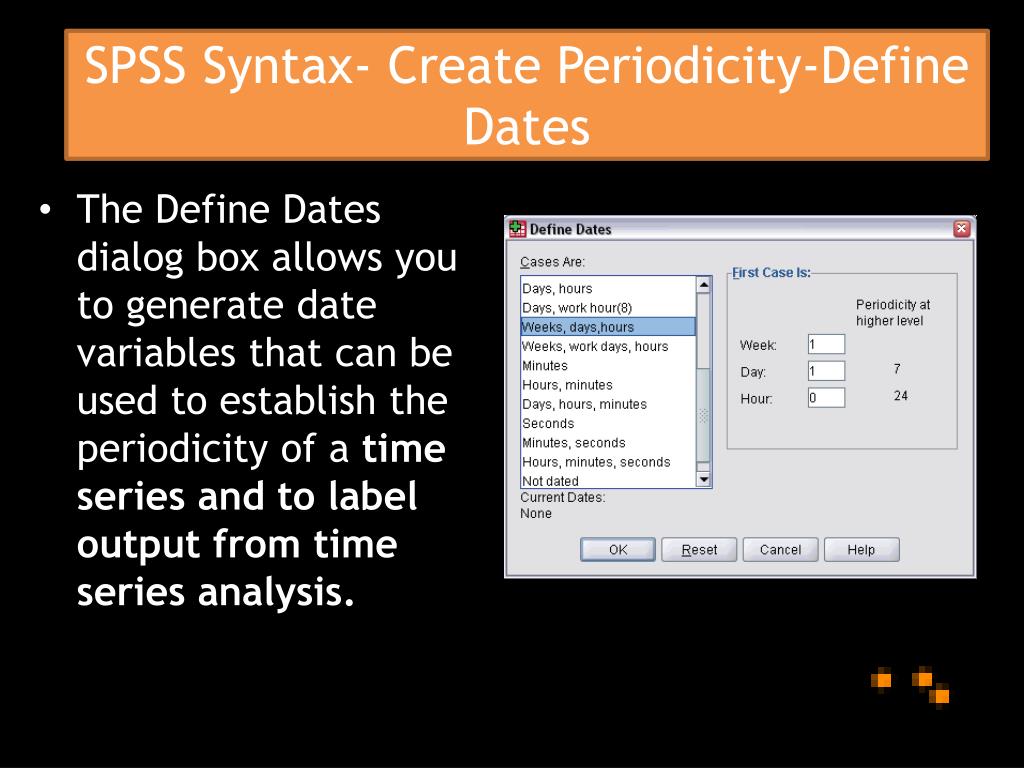Pick 'Seconds' in the Cases Are list

tap(608, 423)
